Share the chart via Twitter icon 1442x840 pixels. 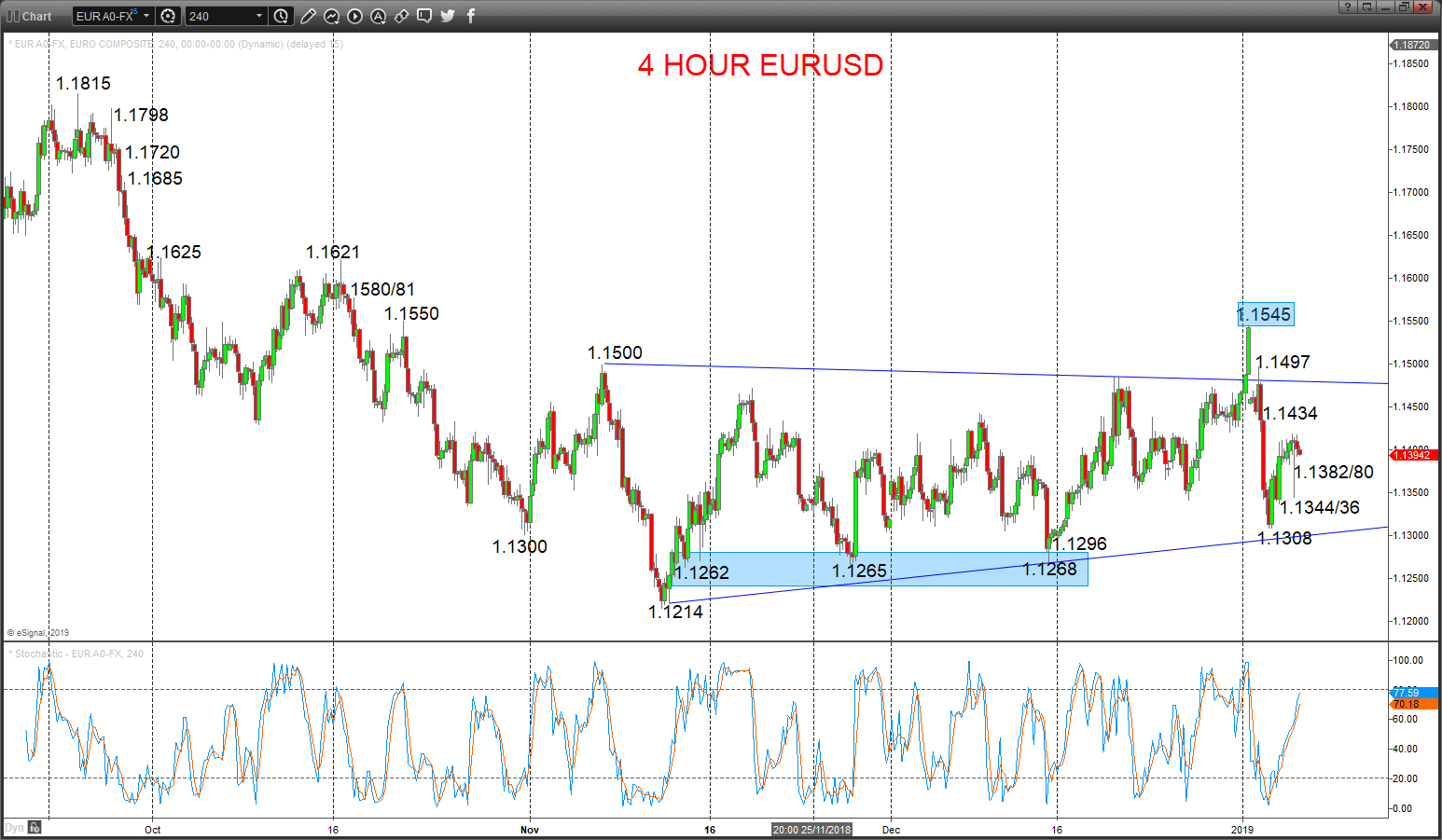tap(448, 16)
